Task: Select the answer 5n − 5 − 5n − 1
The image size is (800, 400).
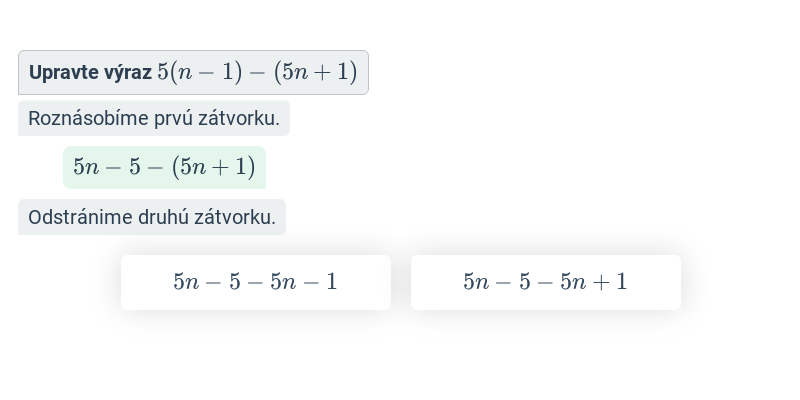Action: [255, 282]
